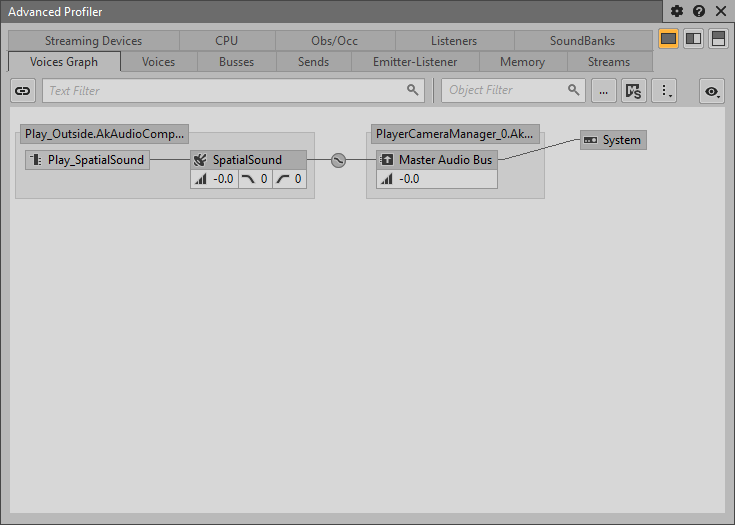This screenshot has height=525, width=735.
Task: Open the SoundBanks tab
Action: coord(582,41)
